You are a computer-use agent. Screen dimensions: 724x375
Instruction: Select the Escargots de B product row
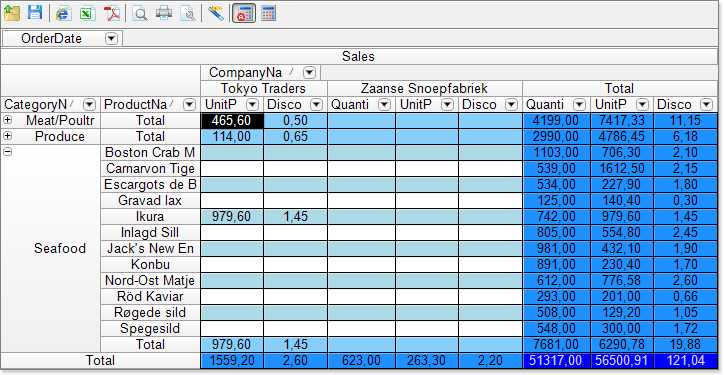coord(150,185)
